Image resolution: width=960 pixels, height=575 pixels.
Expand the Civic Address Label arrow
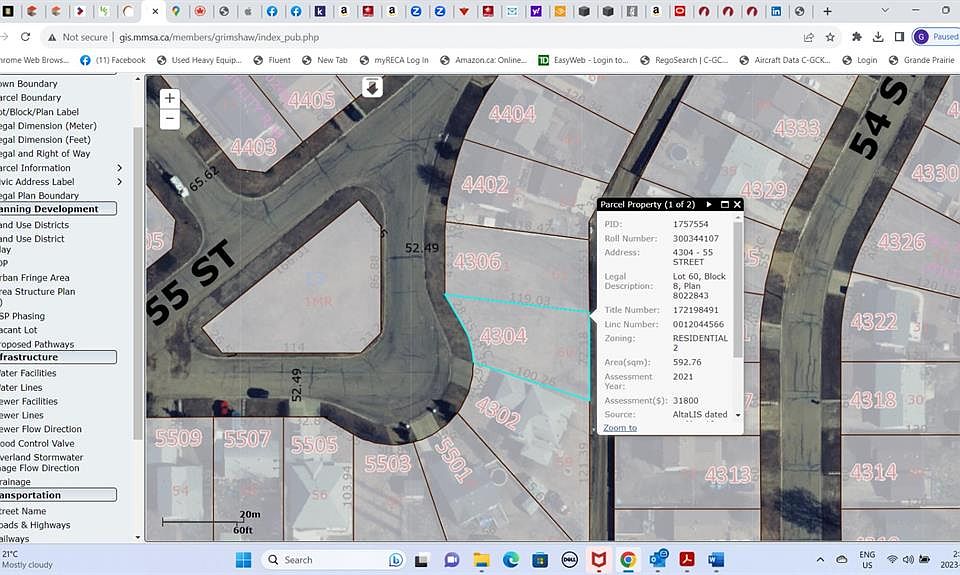pos(119,182)
